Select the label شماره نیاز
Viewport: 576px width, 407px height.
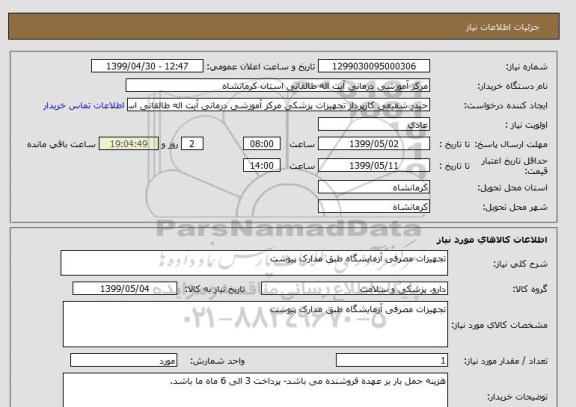[526, 67]
